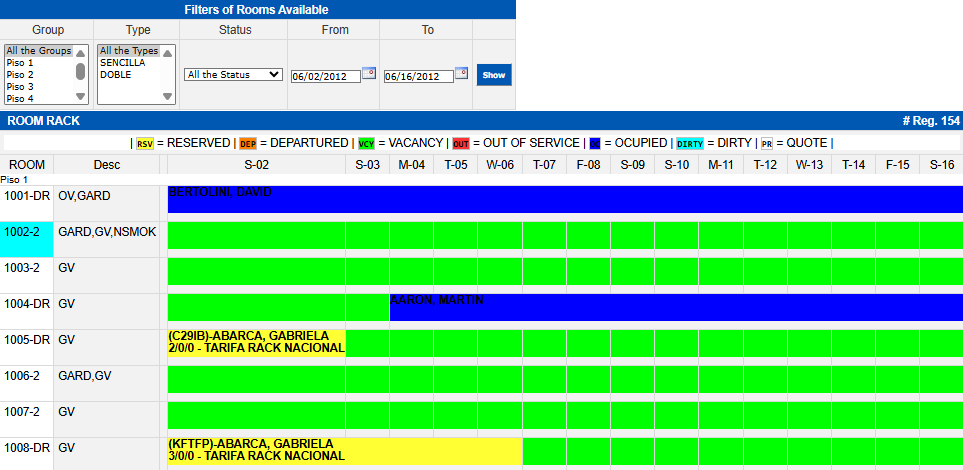
Task: Click the green VCY legend icon
Action: (x=366, y=144)
